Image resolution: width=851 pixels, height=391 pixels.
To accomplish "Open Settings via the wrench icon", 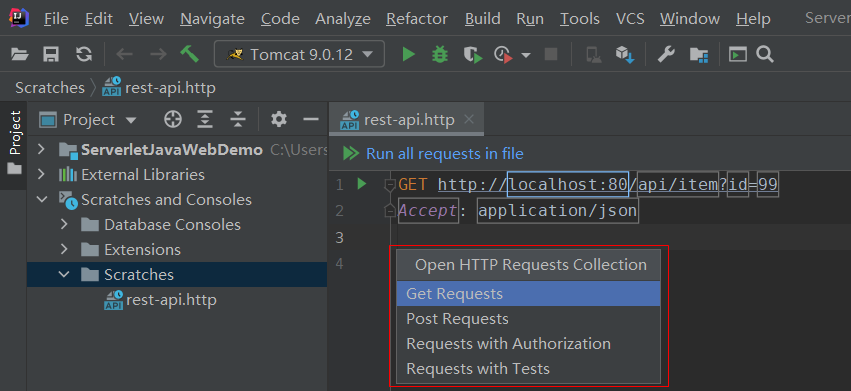I will (666, 54).
